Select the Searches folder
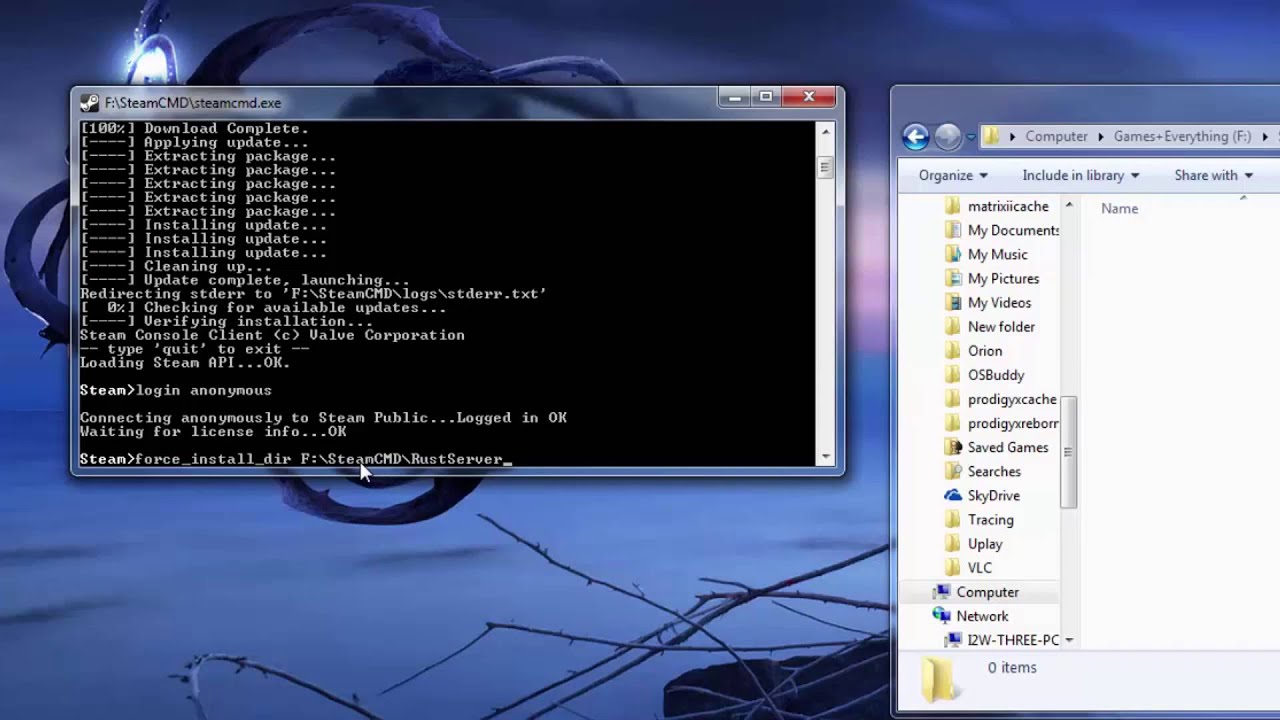 994,471
